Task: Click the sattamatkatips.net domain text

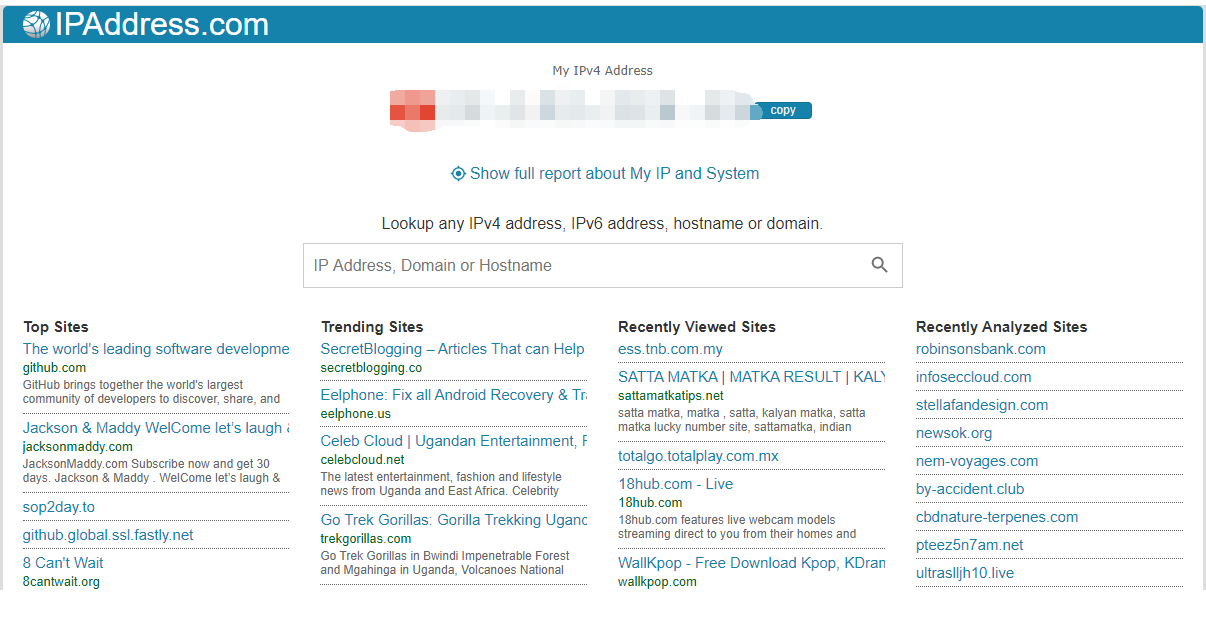Action: (671, 396)
